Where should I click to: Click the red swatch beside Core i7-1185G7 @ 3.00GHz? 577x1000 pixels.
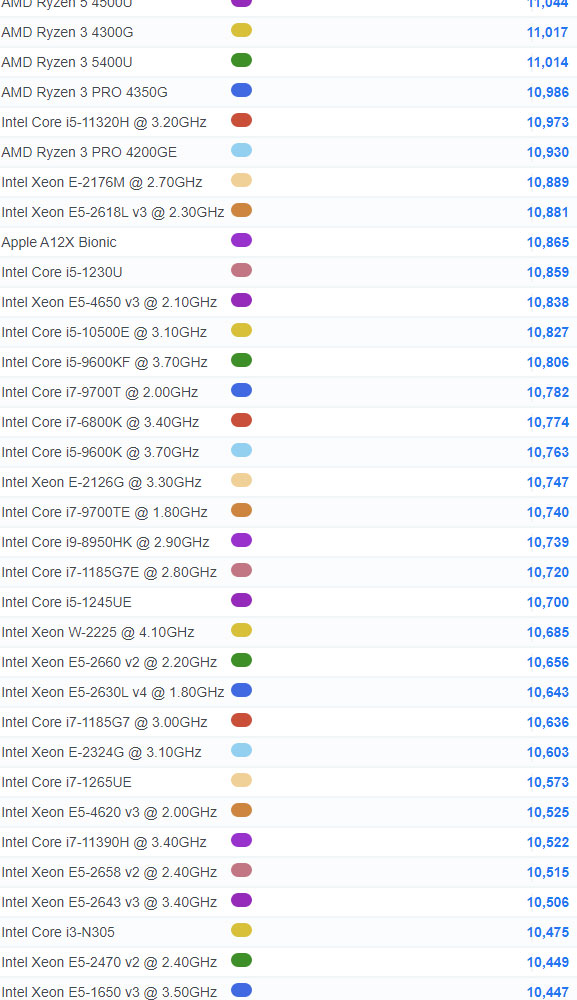(241, 720)
